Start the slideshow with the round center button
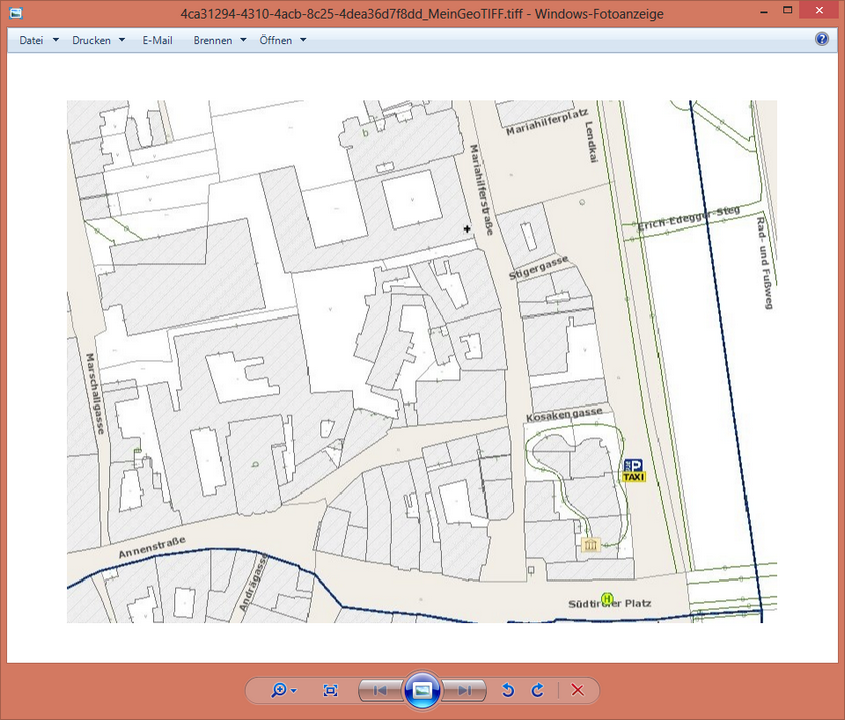Viewport: 845px width, 720px height. tap(423, 690)
